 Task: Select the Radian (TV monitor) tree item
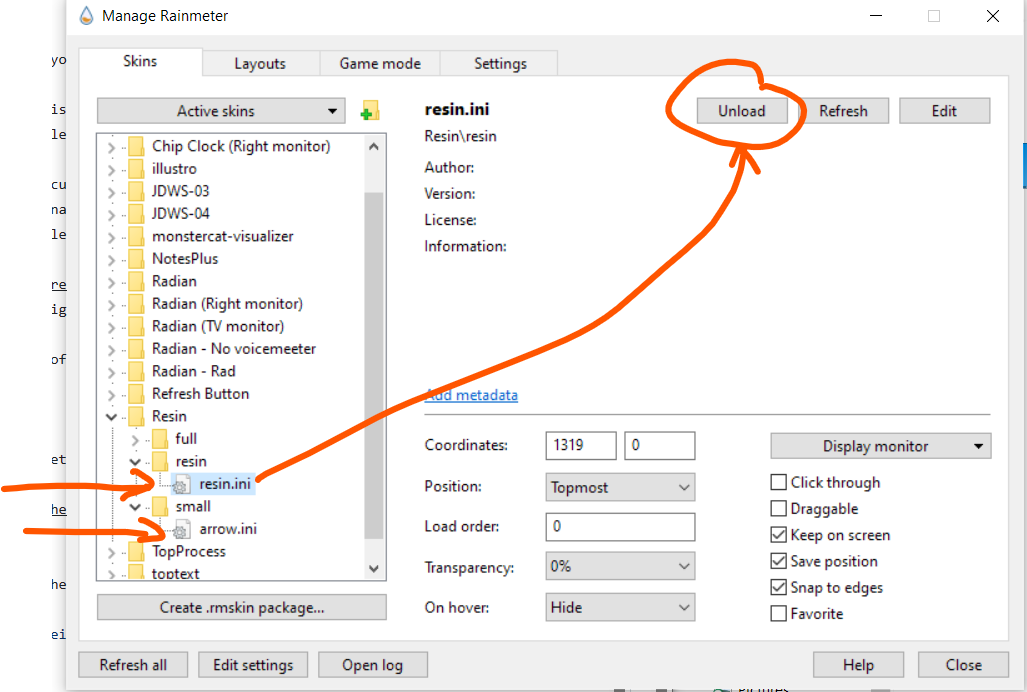(218, 326)
